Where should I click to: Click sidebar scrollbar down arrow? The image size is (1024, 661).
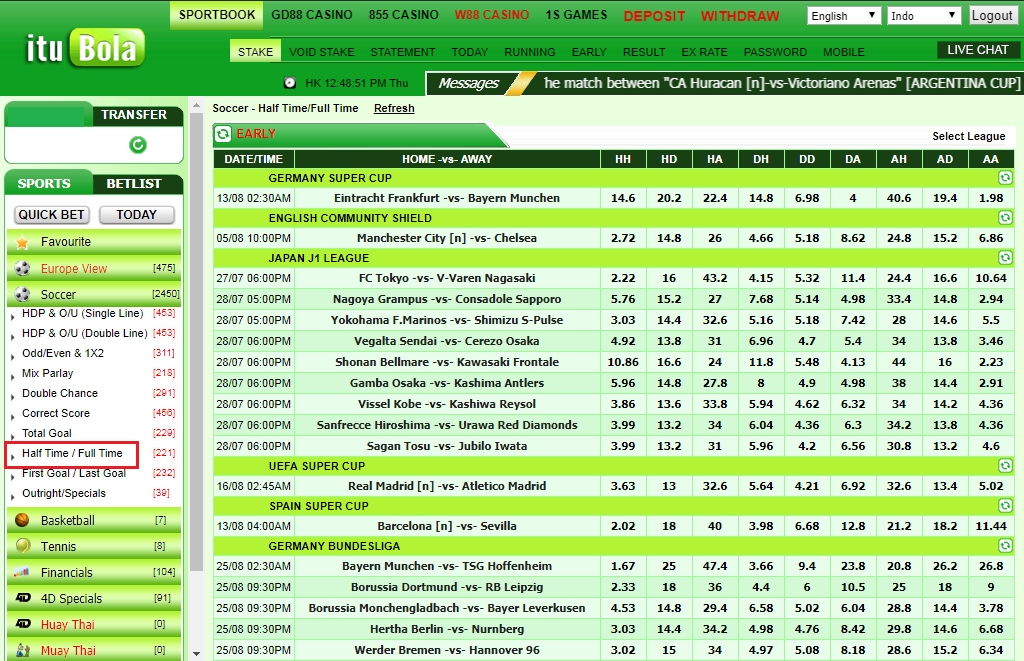197,654
